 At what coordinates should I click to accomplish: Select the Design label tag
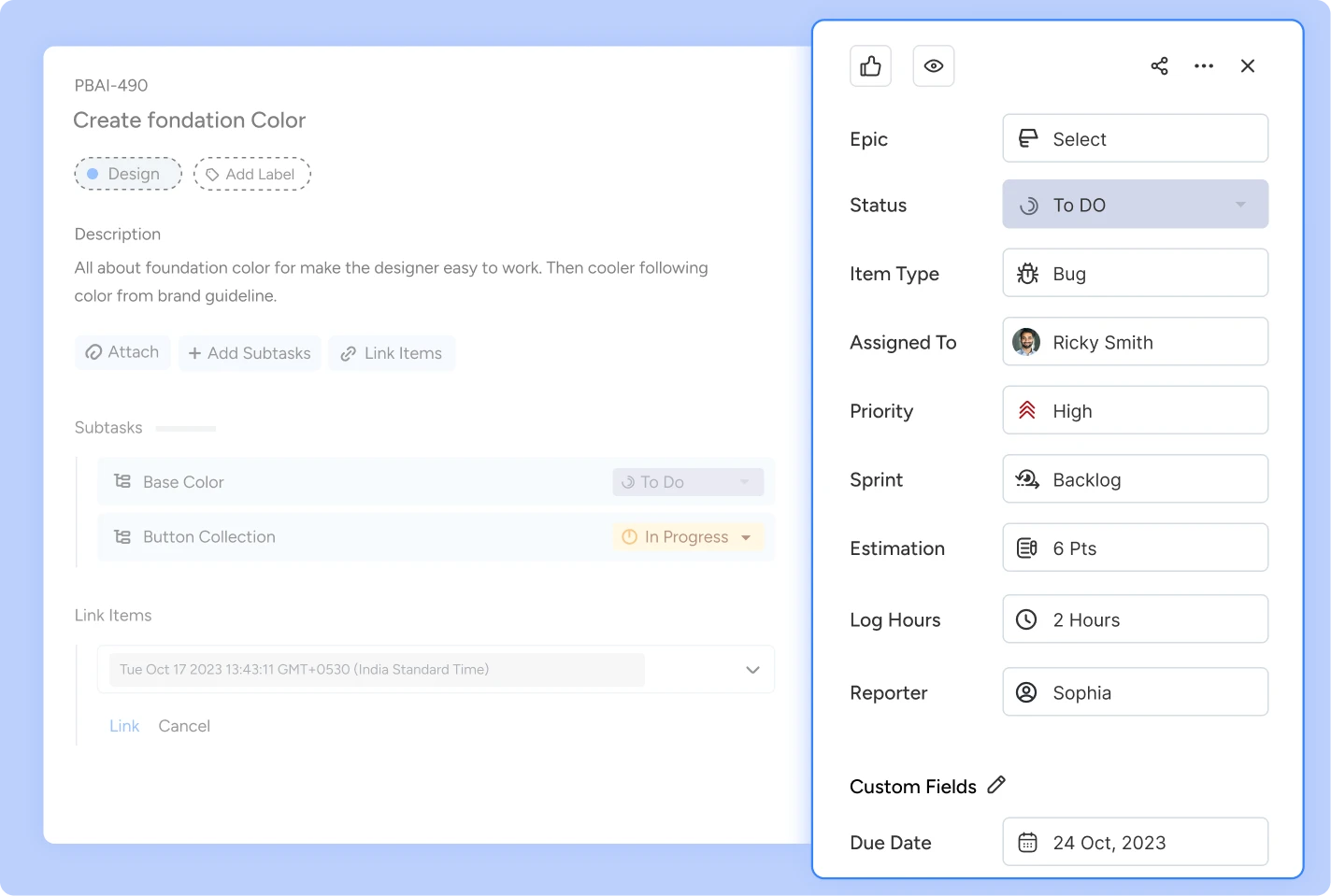point(128,174)
